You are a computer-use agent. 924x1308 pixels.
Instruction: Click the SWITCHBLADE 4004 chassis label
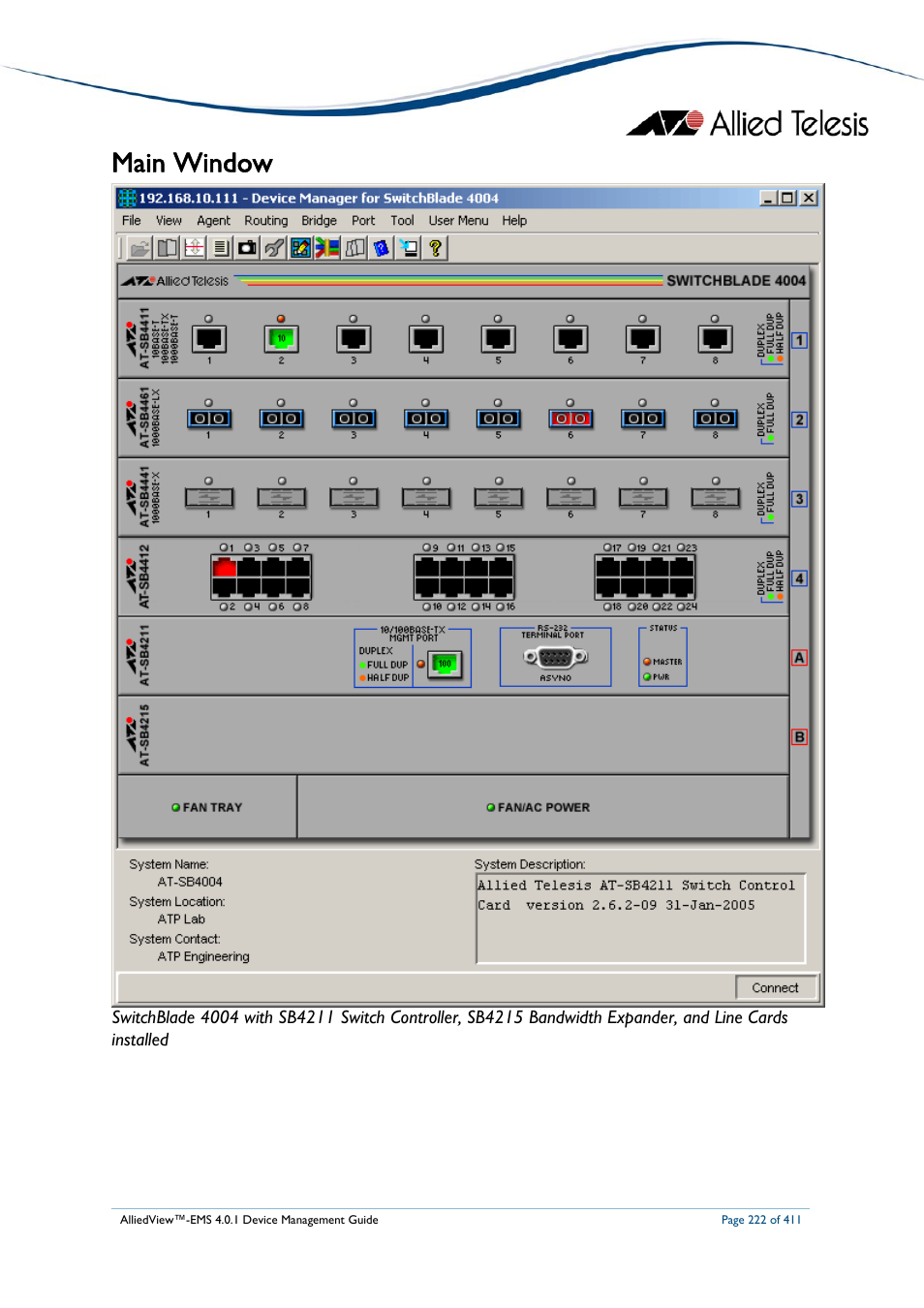pos(736,281)
